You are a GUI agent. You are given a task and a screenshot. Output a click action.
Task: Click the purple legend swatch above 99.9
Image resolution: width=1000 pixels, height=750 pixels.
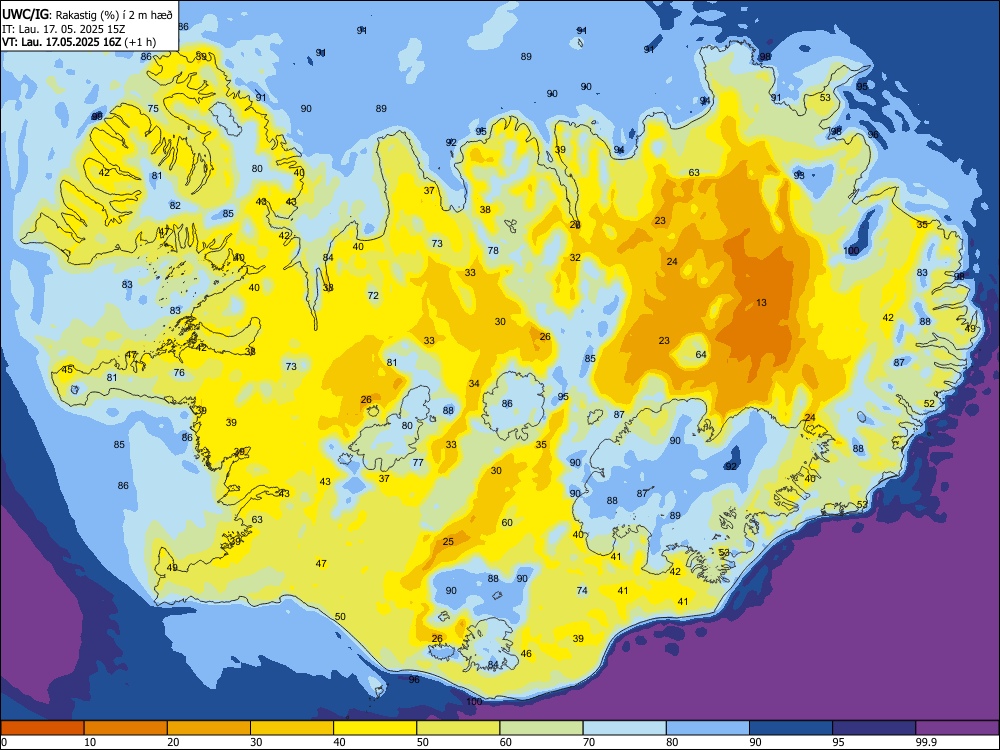tap(957, 728)
